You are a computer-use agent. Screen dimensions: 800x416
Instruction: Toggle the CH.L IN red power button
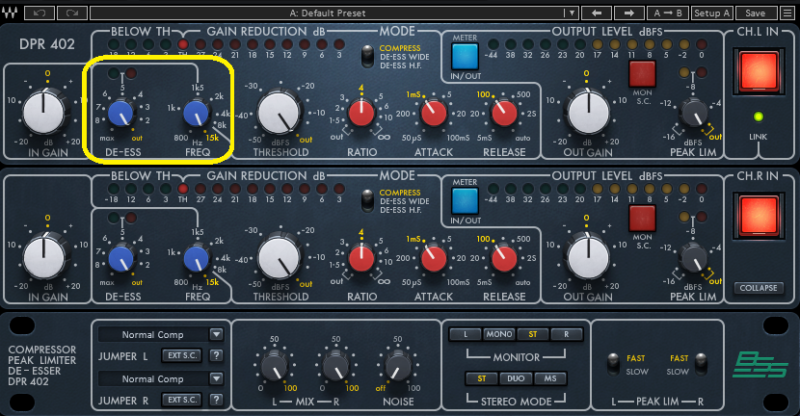tap(759, 73)
